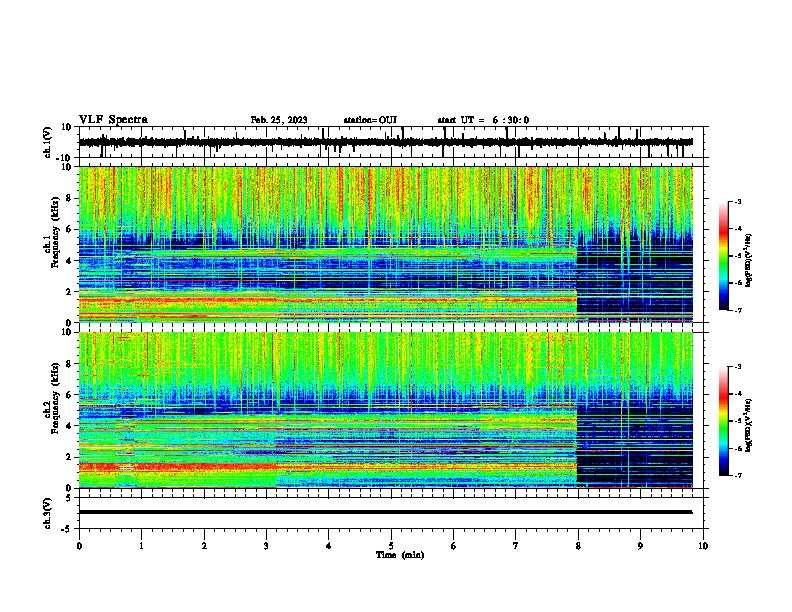Click the "VLF Spectra" plot title
This screenshot has height=612, width=792.
tap(113, 120)
